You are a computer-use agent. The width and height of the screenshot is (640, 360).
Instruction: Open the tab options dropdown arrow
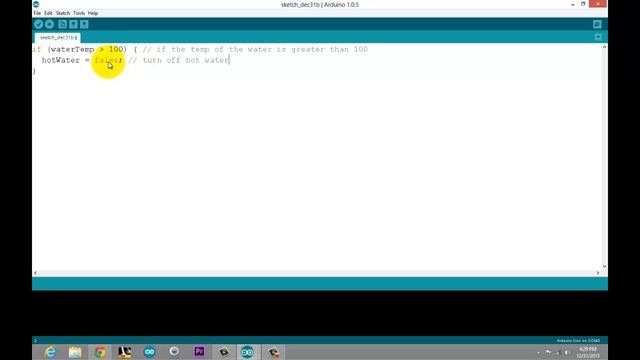598,37
